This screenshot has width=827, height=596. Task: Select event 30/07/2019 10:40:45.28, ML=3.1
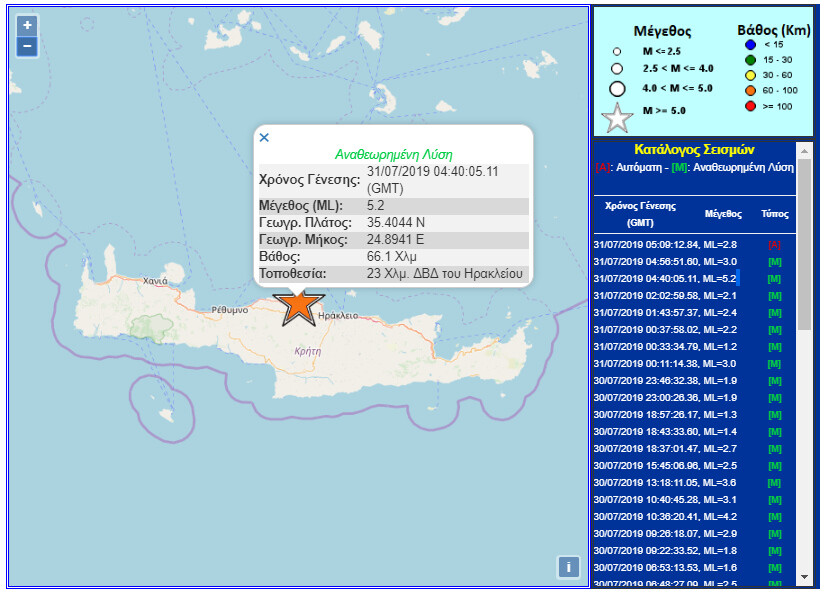(665, 499)
